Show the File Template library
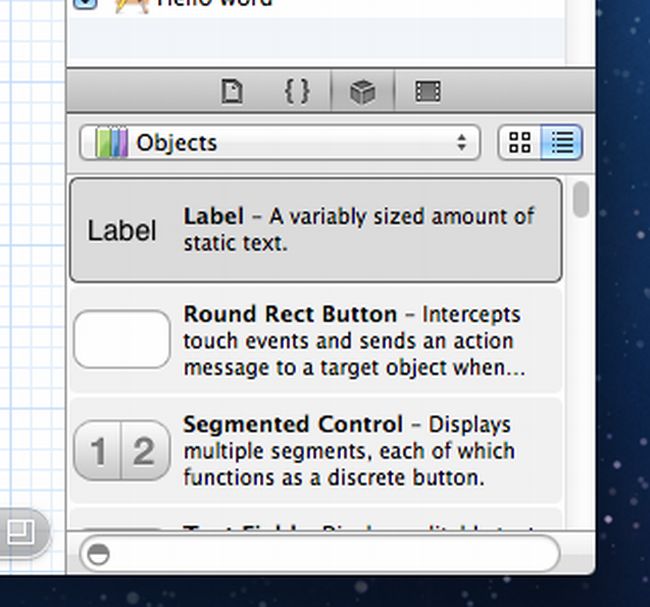This screenshot has width=650, height=607. tap(232, 92)
